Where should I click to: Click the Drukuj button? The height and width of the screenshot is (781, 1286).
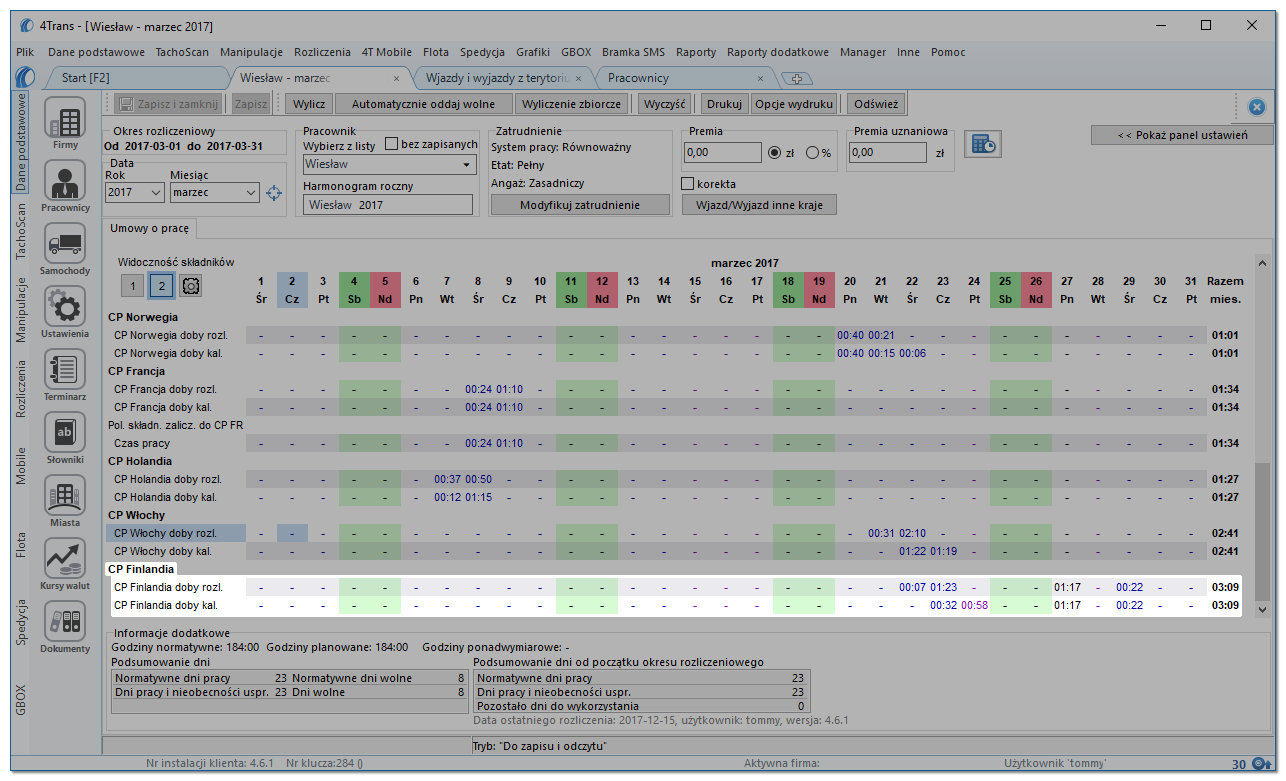pos(724,103)
